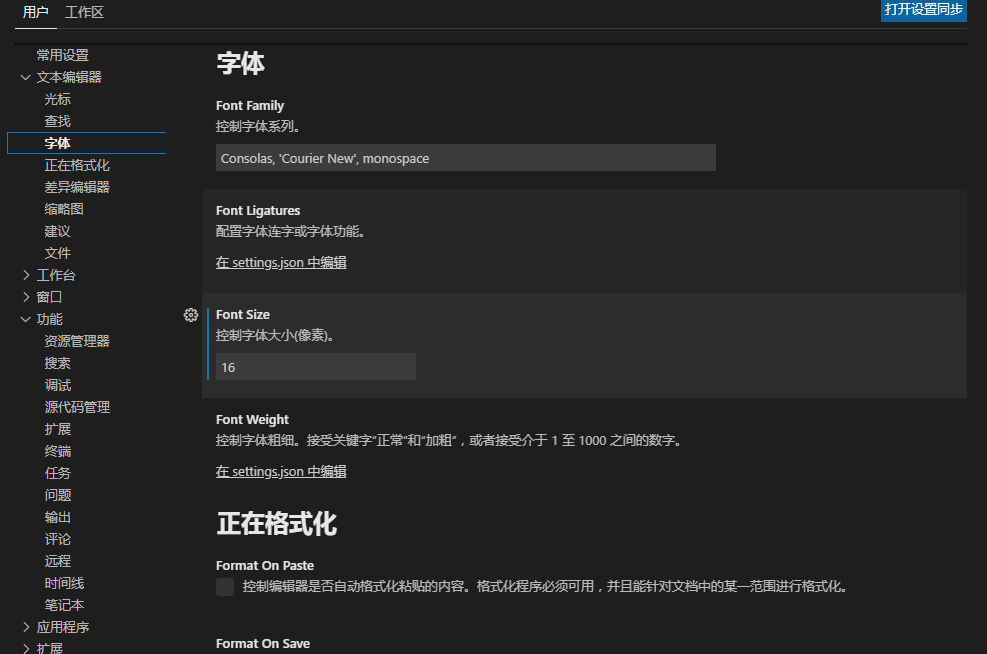Open settings.json link under Font Ligatures

coord(281,263)
